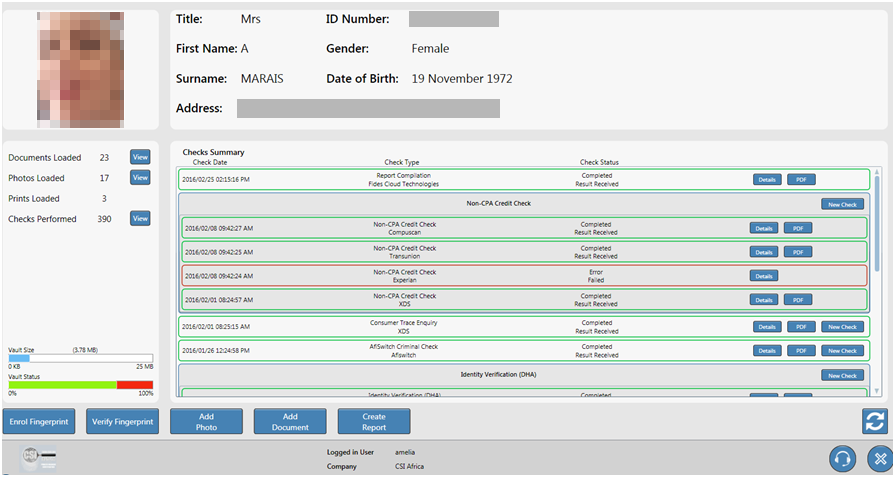The height and width of the screenshot is (477, 895).
Task: Click the checks list scrollbar up arrow
Action: coord(877,172)
